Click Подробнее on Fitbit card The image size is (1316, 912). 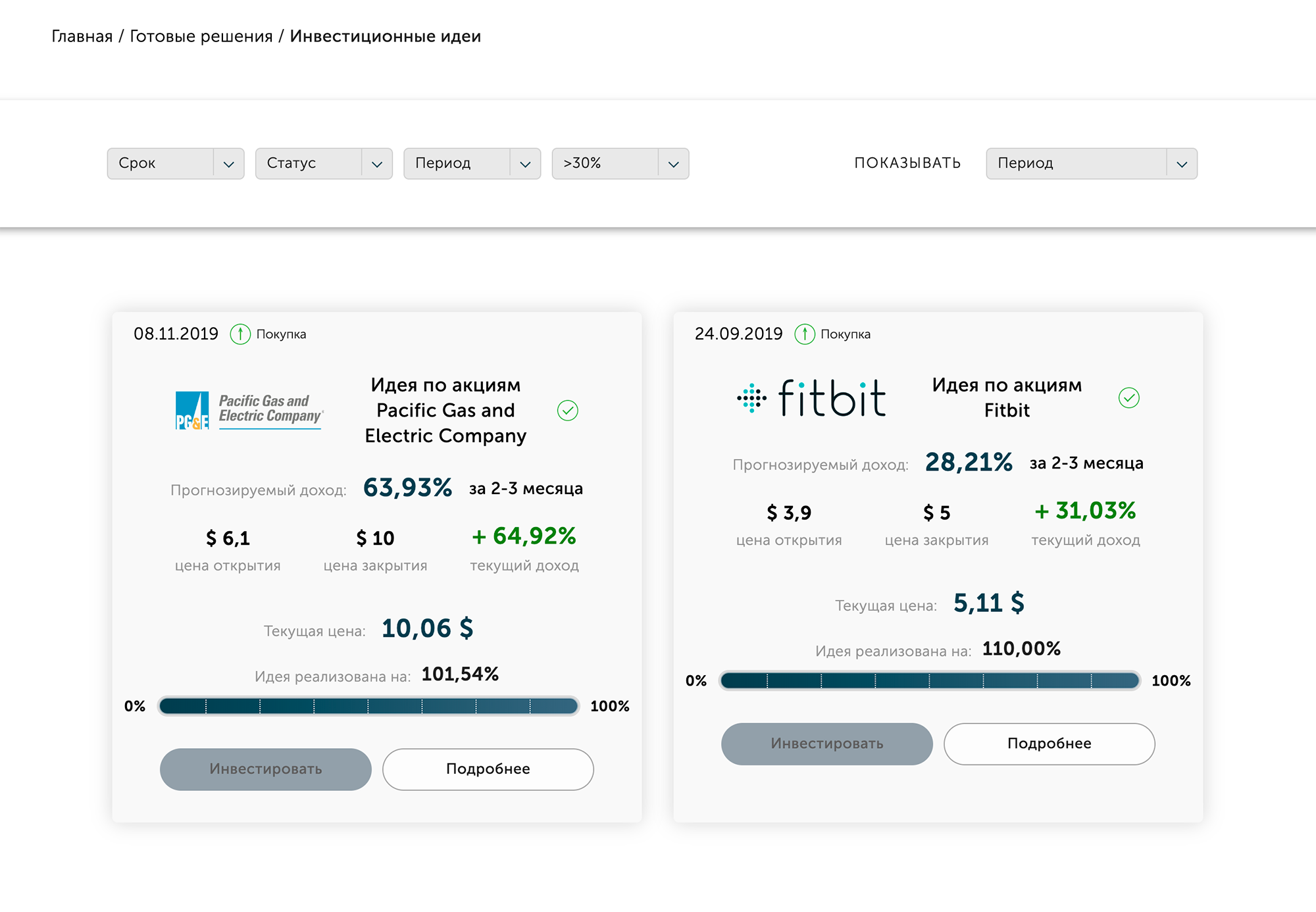click(x=1050, y=744)
